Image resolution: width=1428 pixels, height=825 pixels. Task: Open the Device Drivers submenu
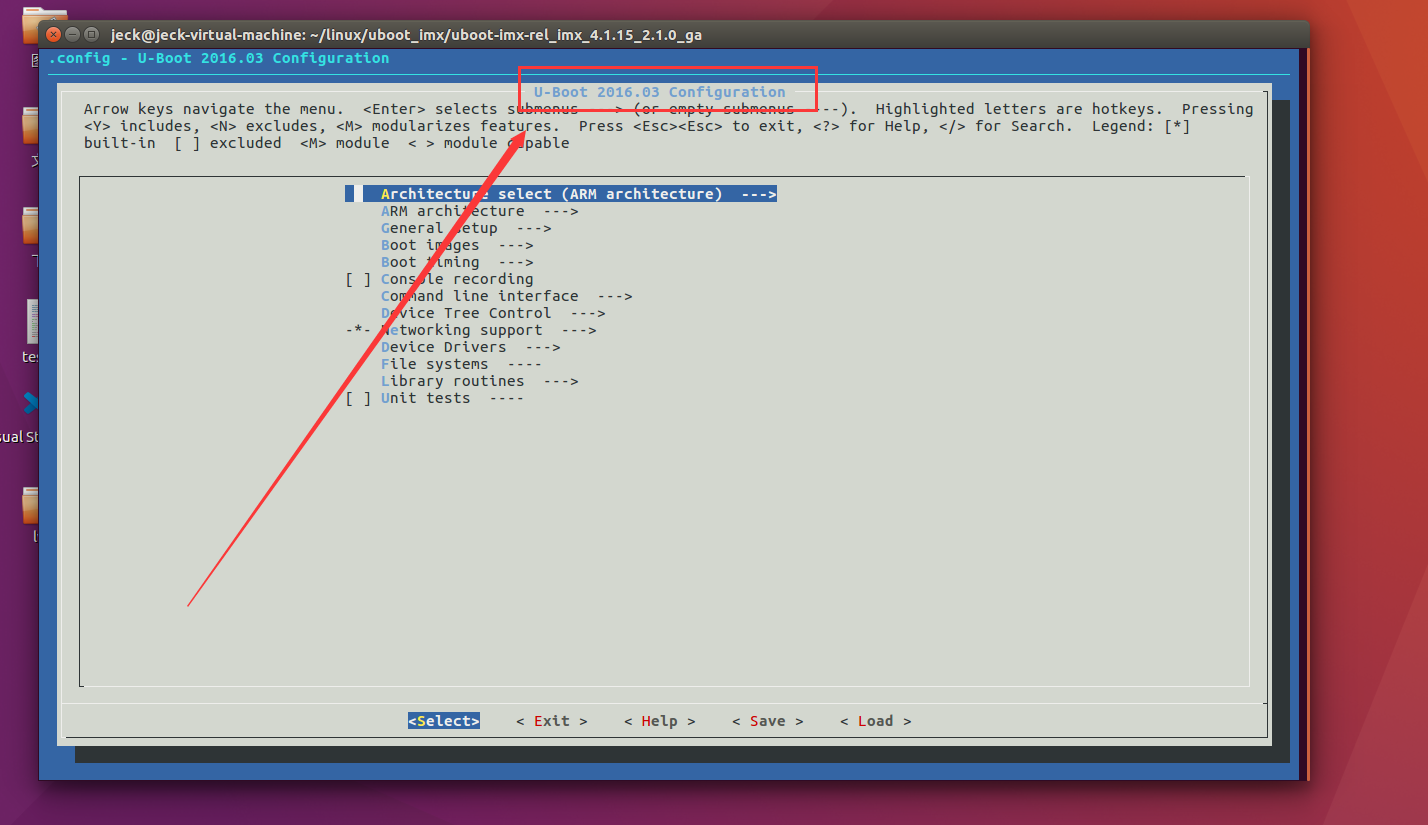pyautogui.click(x=470, y=347)
